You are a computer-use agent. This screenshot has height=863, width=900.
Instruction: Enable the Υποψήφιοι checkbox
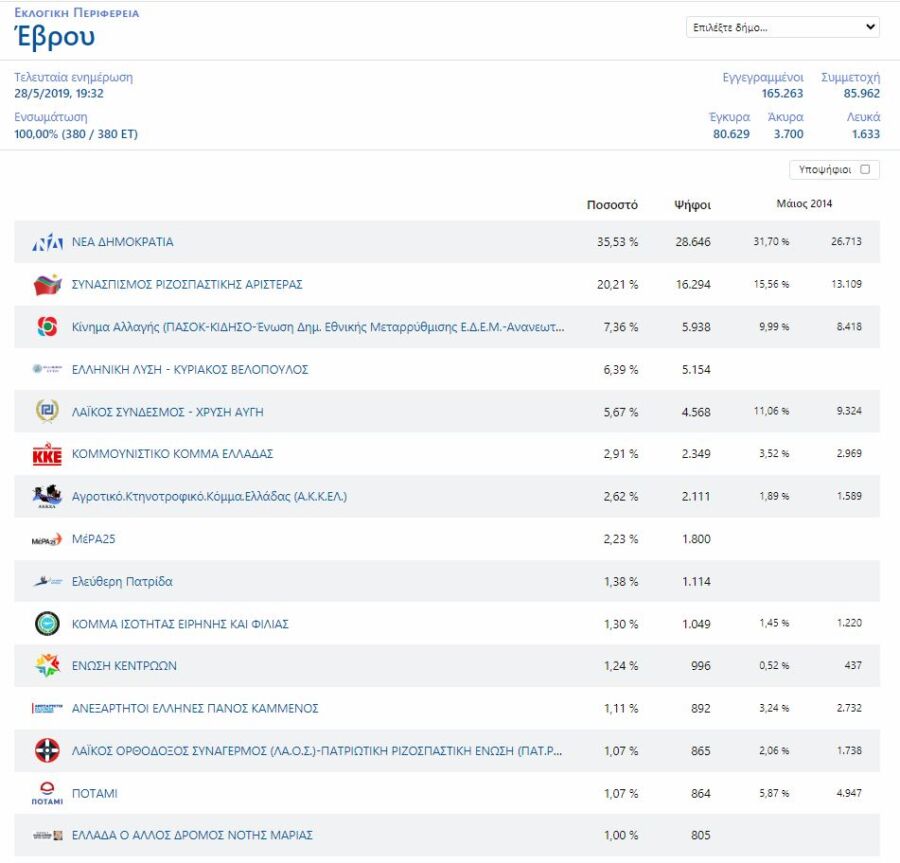(865, 169)
